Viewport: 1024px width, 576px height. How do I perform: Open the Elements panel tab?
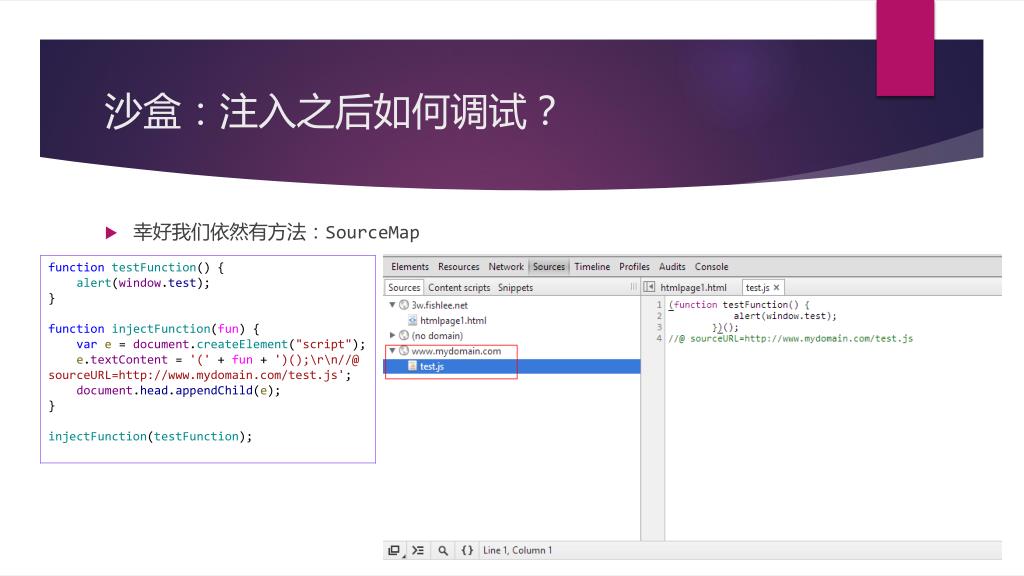point(409,266)
